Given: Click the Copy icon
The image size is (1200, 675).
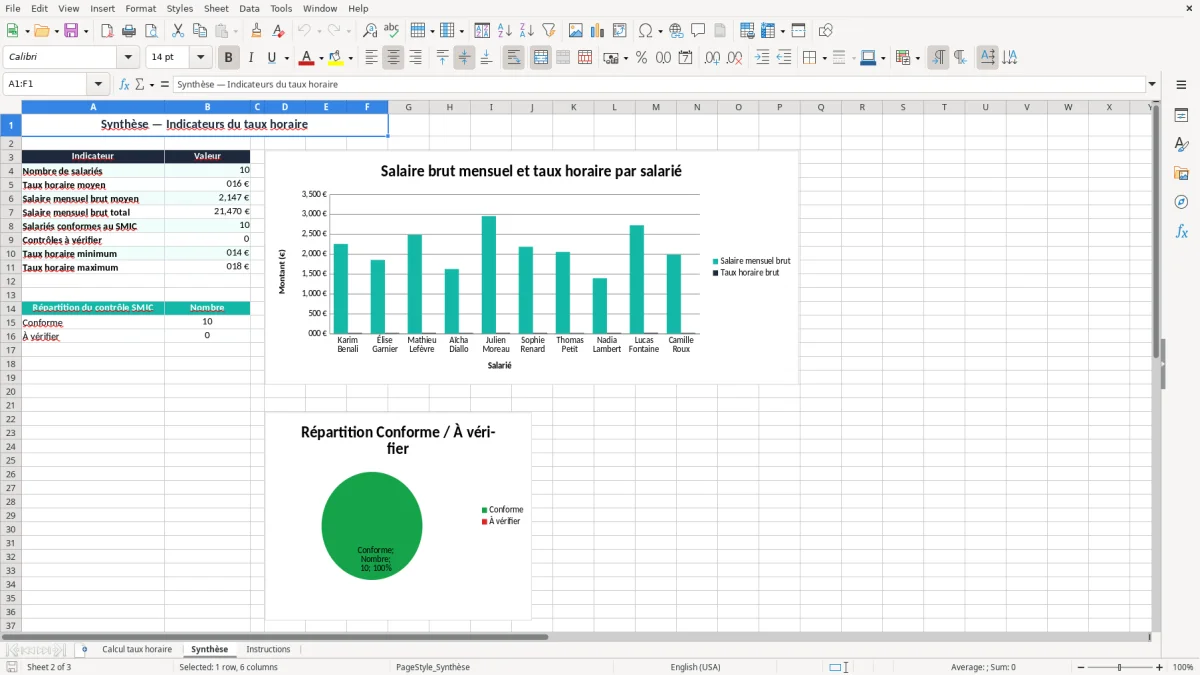Looking at the screenshot, I should tap(199, 31).
